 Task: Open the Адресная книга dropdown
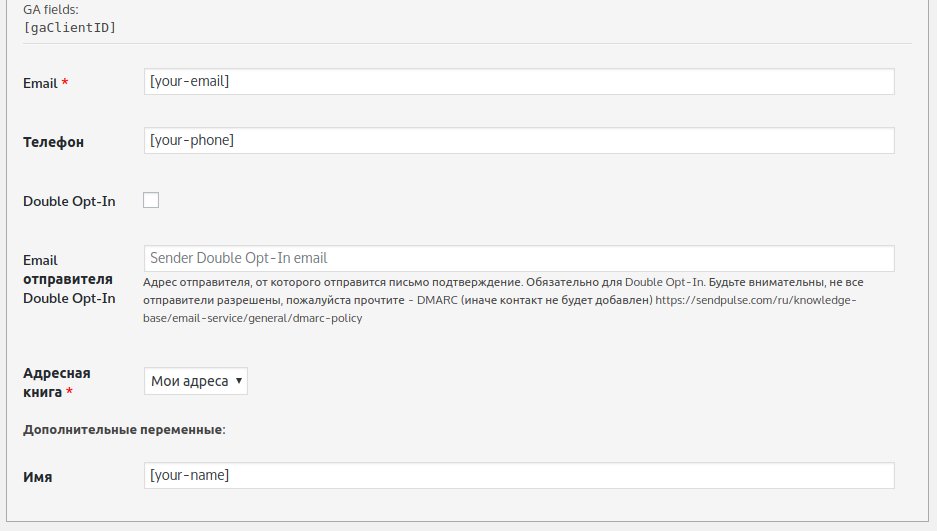[x=196, y=381]
